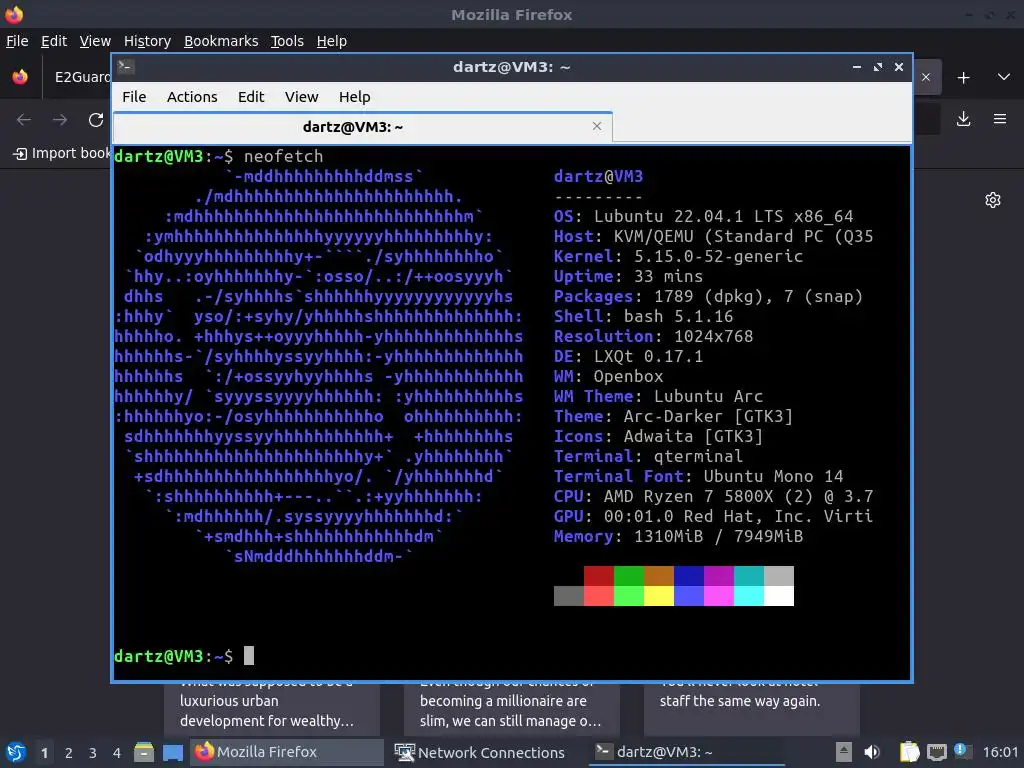Click the Uptime: 33 mins line

click(x=628, y=276)
